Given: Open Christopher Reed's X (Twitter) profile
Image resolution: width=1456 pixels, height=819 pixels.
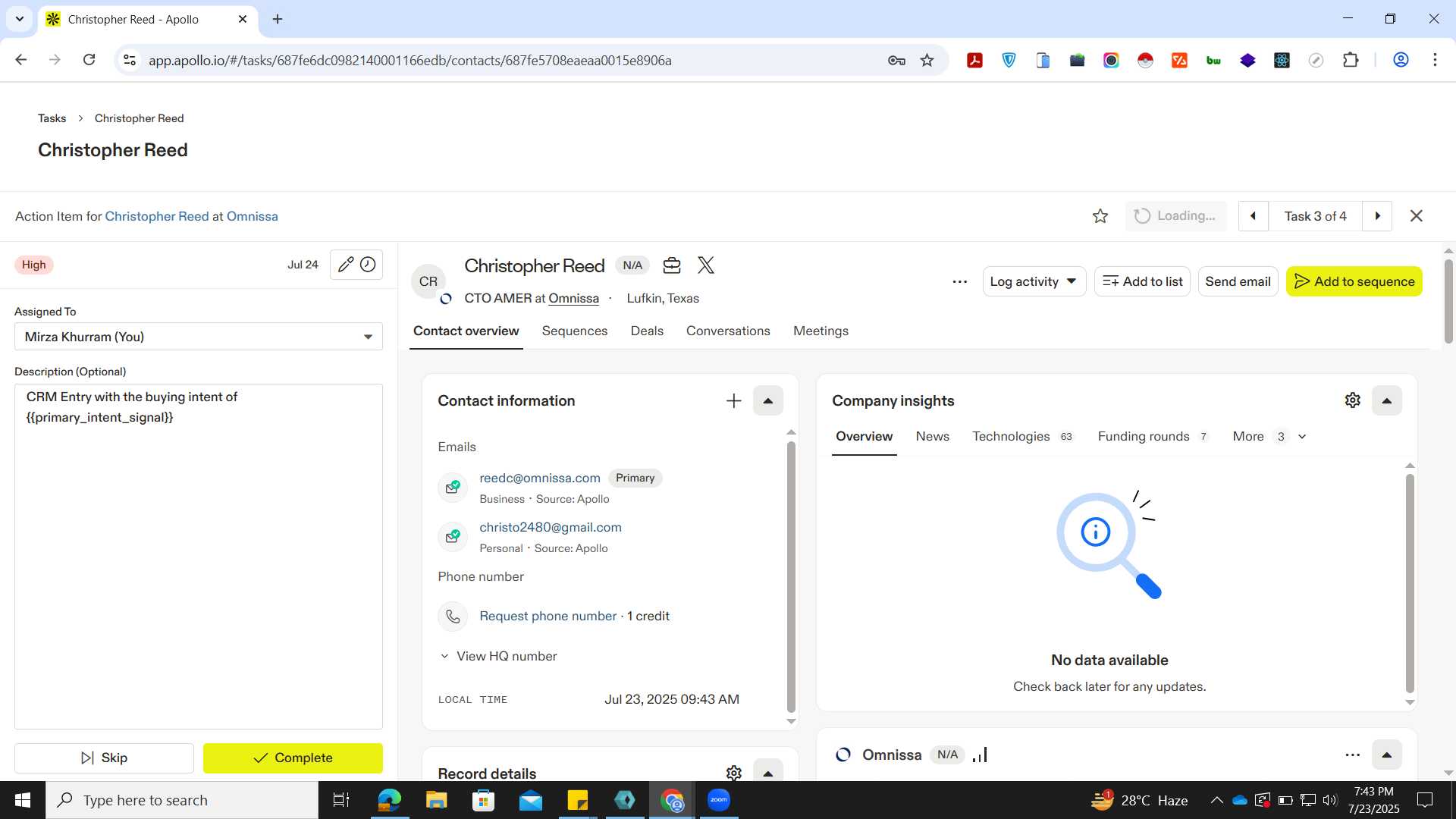Looking at the screenshot, I should (x=706, y=265).
